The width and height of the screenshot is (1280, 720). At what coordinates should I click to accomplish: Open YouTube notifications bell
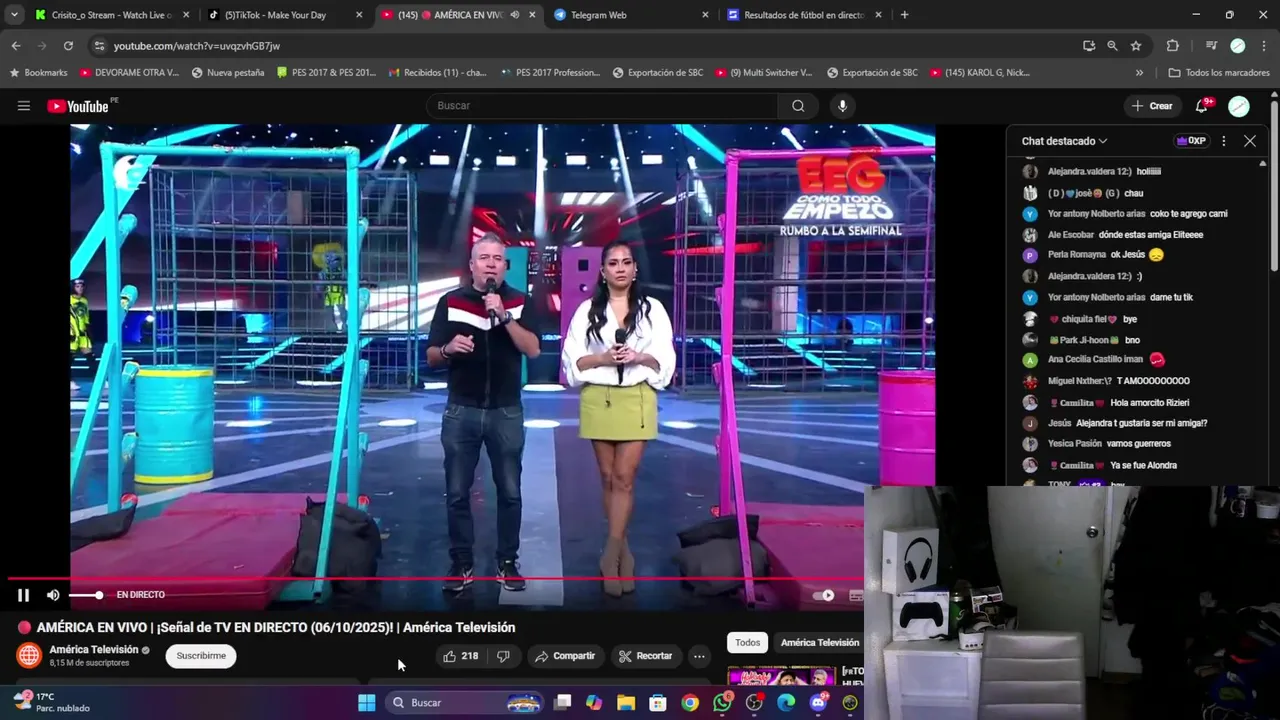(x=1202, y=106)
